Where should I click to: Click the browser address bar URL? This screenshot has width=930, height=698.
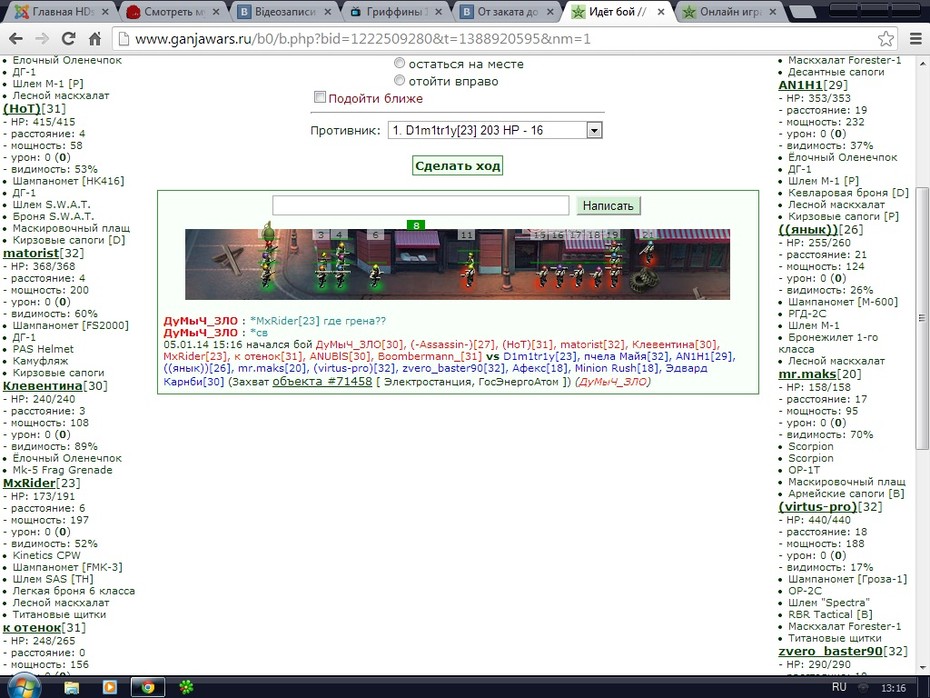tap(362, 39)
